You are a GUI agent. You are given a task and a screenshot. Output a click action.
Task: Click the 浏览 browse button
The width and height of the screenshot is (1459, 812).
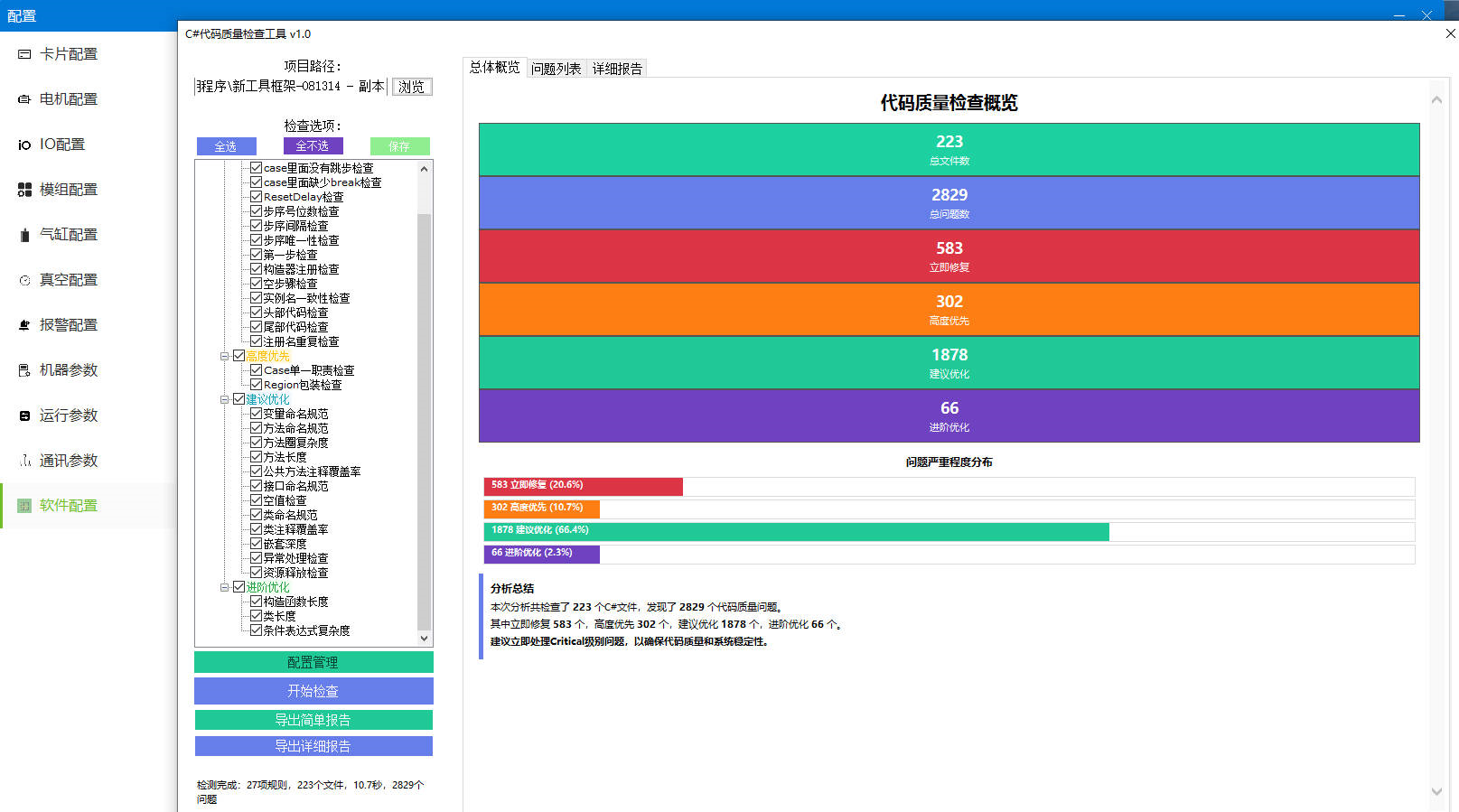(412, 87)
